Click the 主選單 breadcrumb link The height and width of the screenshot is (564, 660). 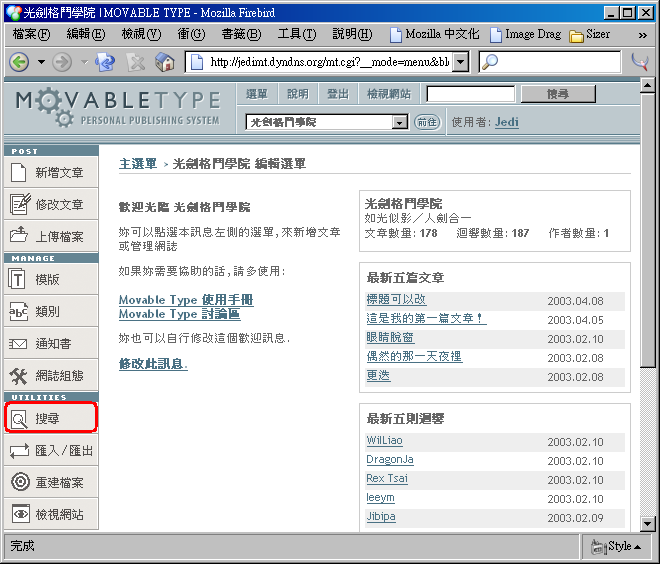(138, 164)
